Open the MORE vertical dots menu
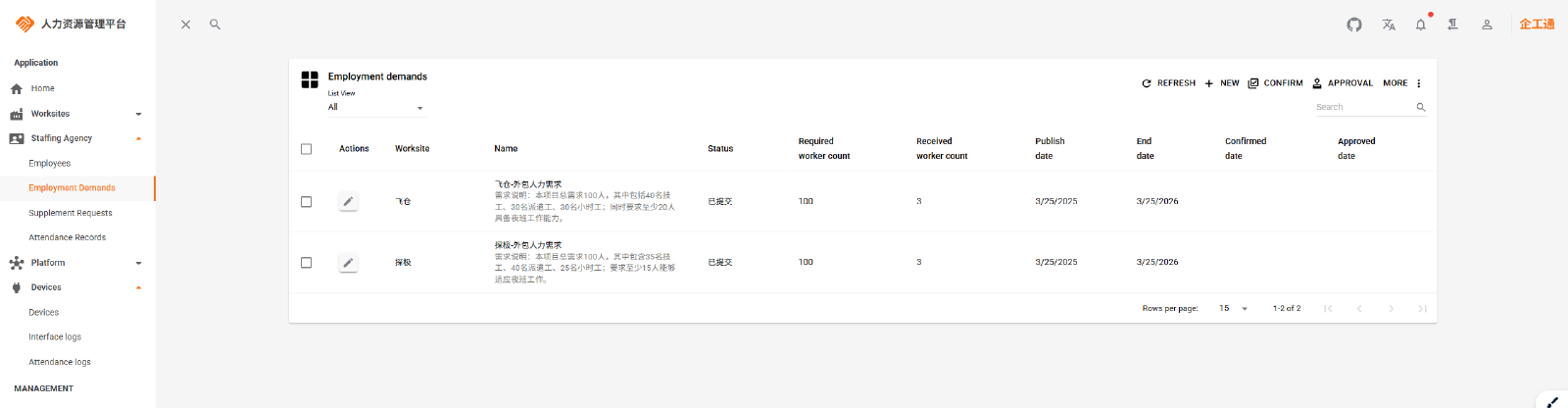This screenshot has width=1568, height=408. 1418,83
